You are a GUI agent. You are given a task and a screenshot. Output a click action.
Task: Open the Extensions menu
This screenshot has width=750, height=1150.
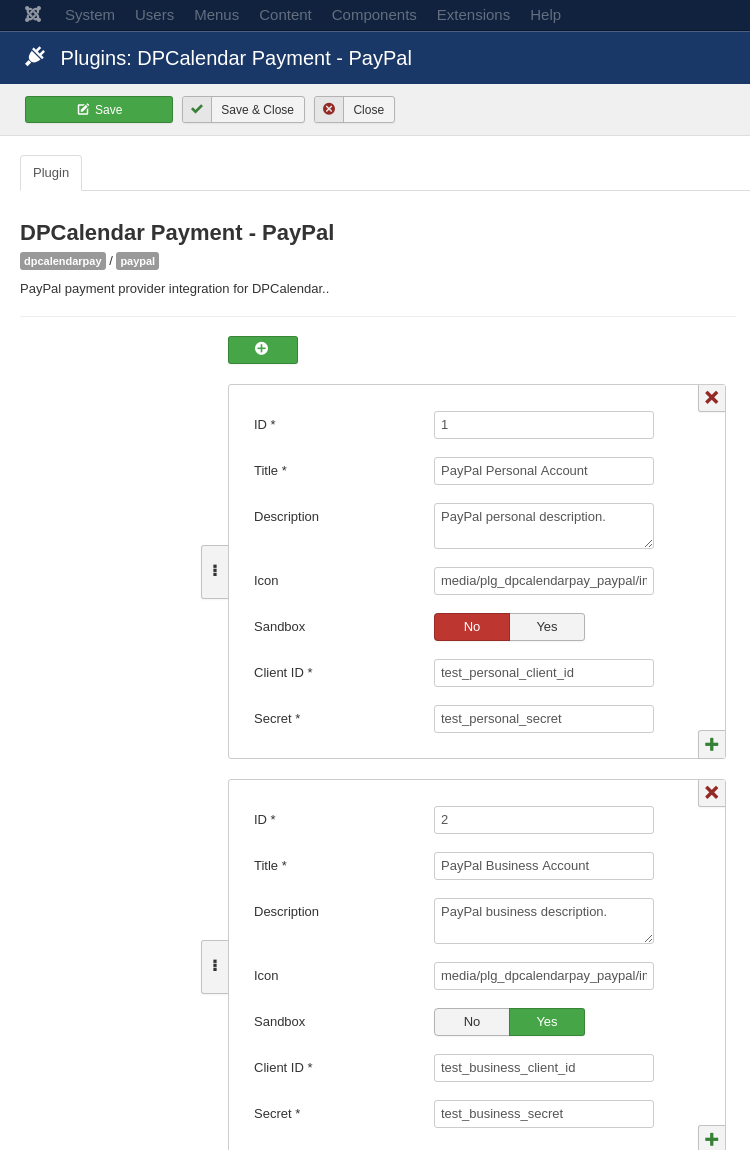pyautogui.click(x=473, y=15)
